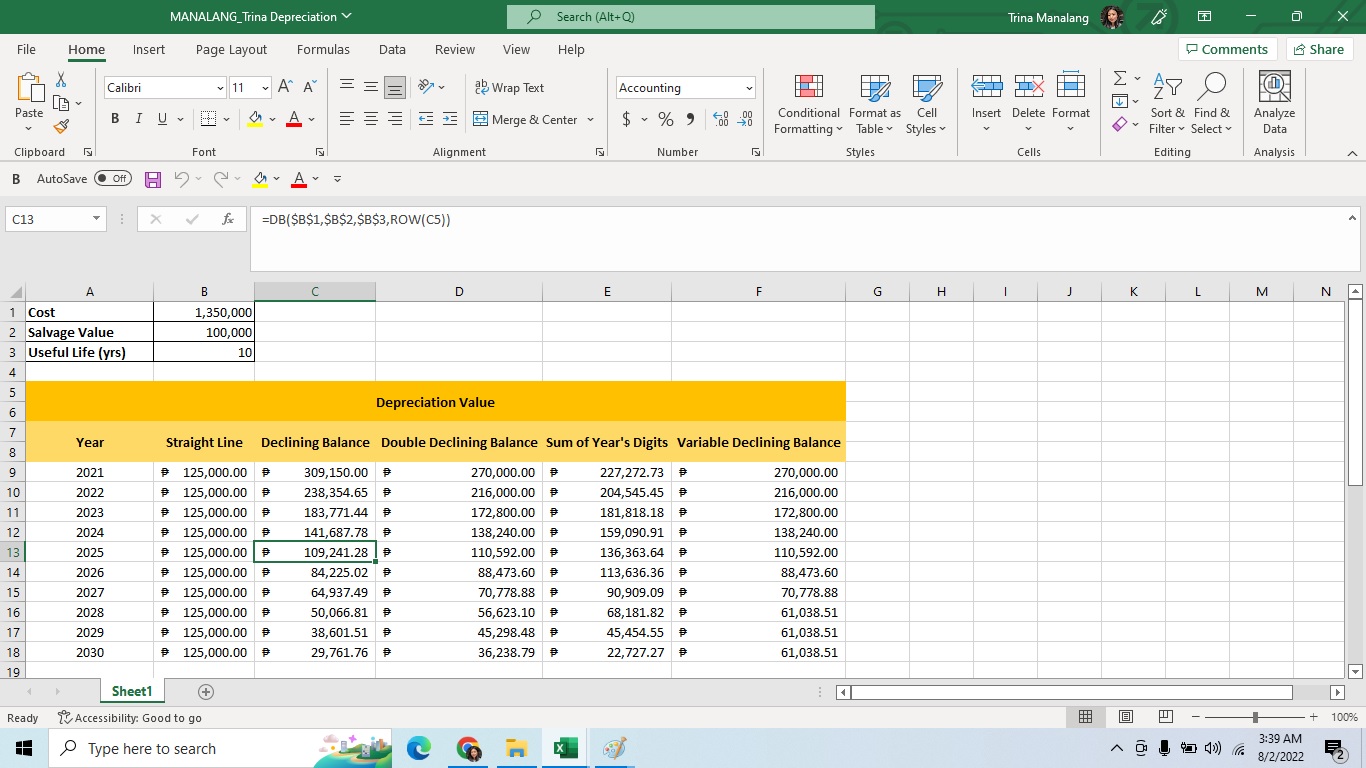1366x768 pixels.
Task: Open the Sort & Filter dropdown
Action: (1167, 103)
